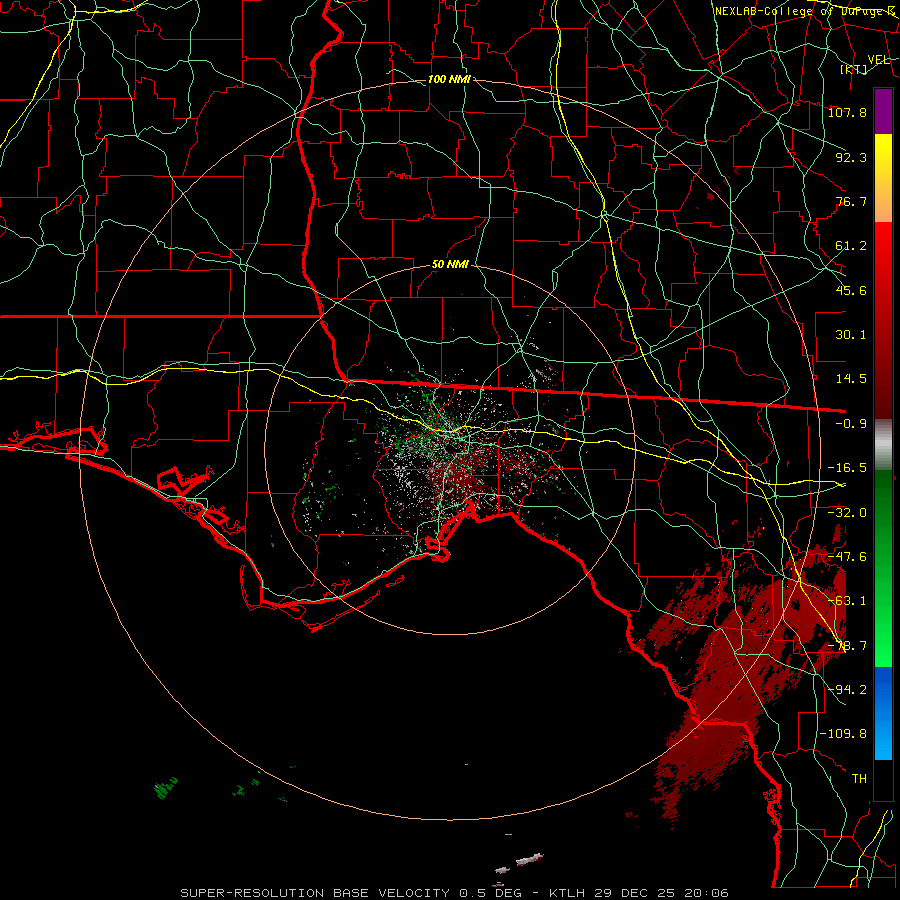This screenshot has height=900, width=900.
Task: Click the 14.5 velocity scale value
Action: tap(851, 379)
